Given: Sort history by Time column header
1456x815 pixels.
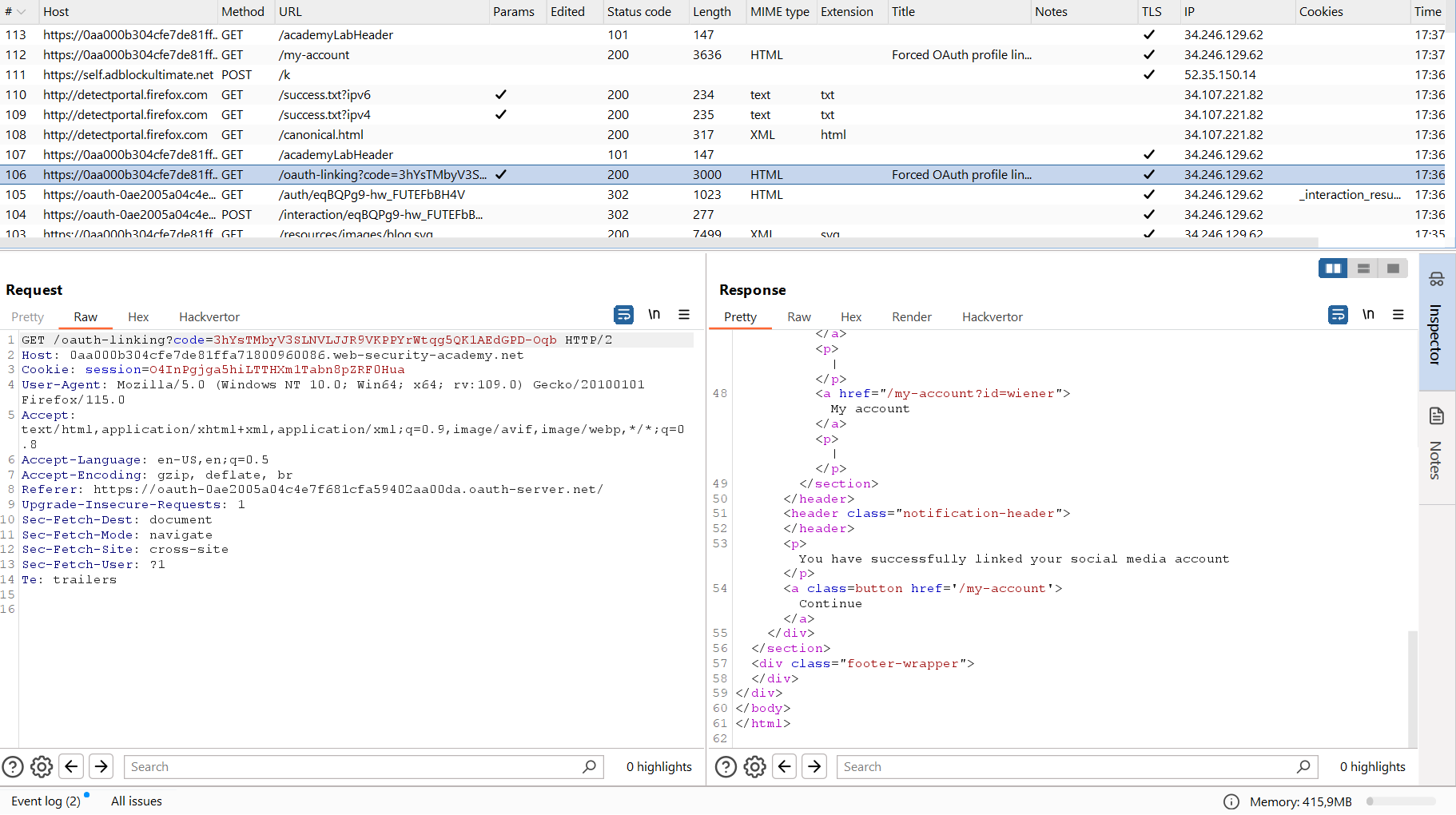Looking at the screenshot, I should click(1429, 12).
